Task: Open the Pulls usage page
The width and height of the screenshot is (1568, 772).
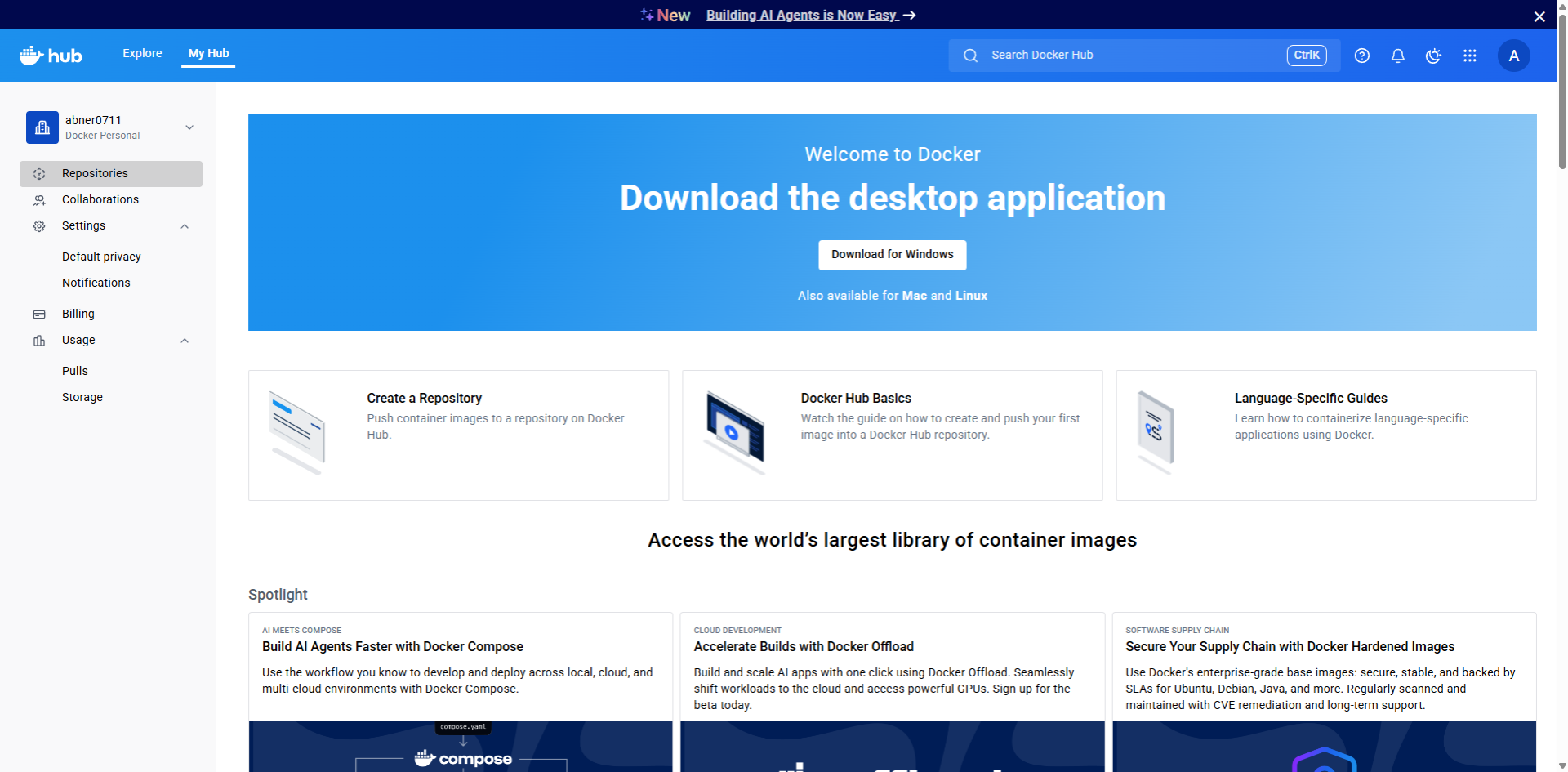Action: (74, 371)
